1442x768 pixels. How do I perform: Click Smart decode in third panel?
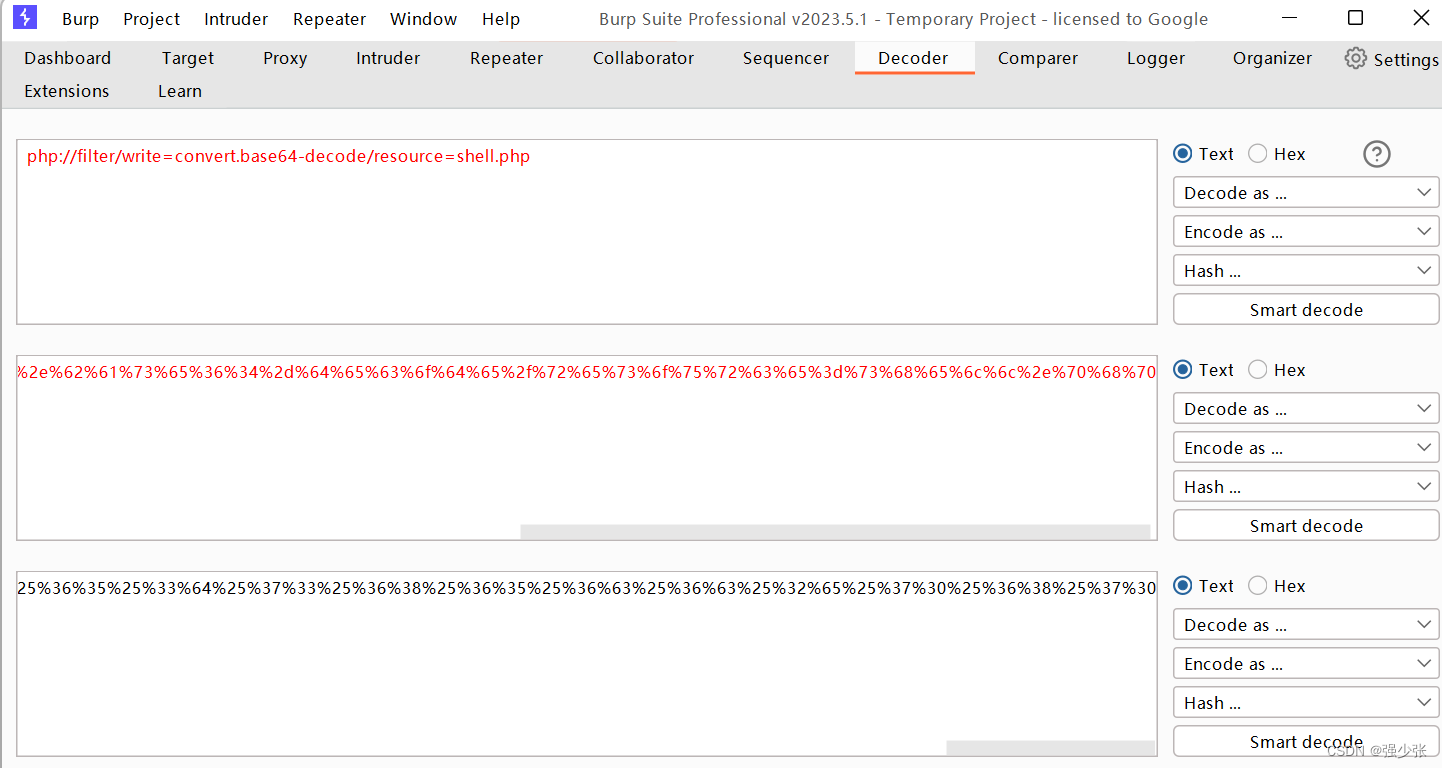[x=1306, y=742]
